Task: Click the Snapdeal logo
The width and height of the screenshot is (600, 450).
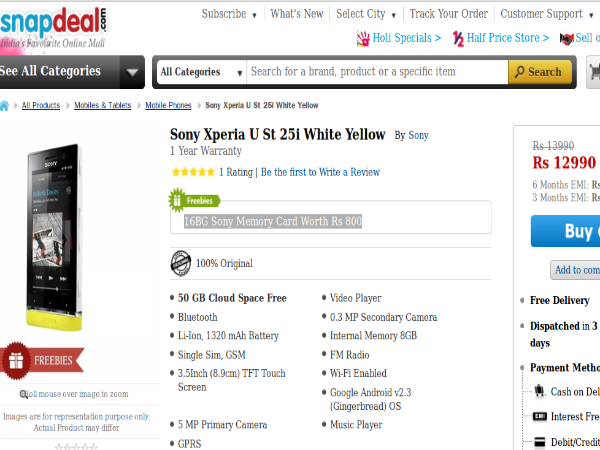Action: (53, 28)
